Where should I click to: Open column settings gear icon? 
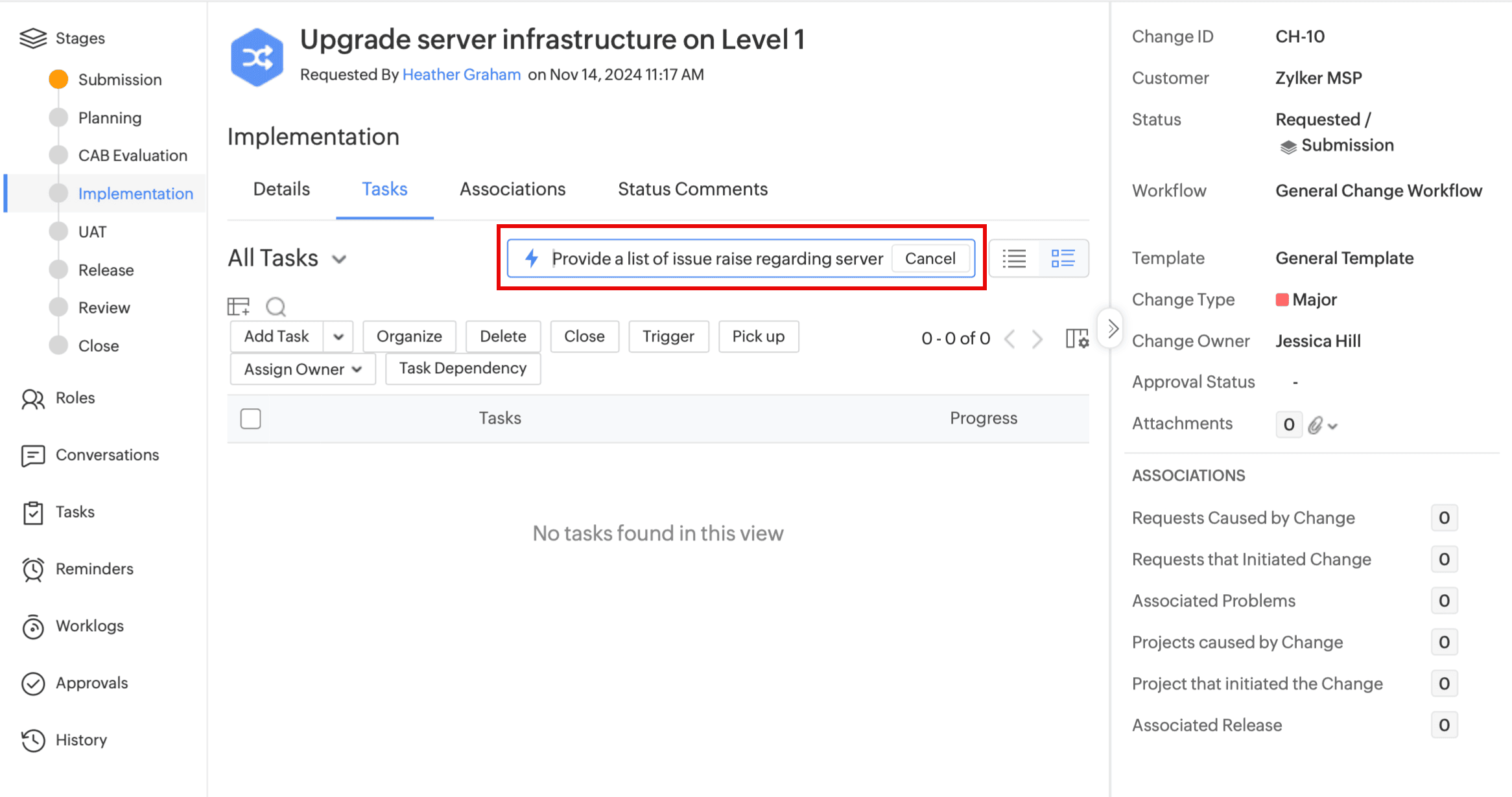(1077, 338)
